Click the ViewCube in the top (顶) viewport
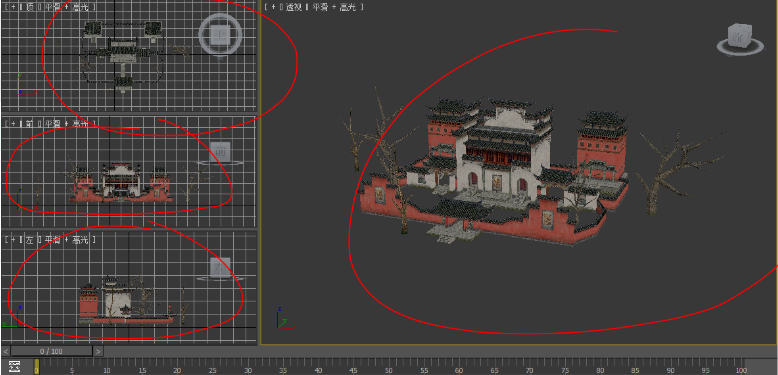The height and width of the screenshot is (375, 778). 220,35
